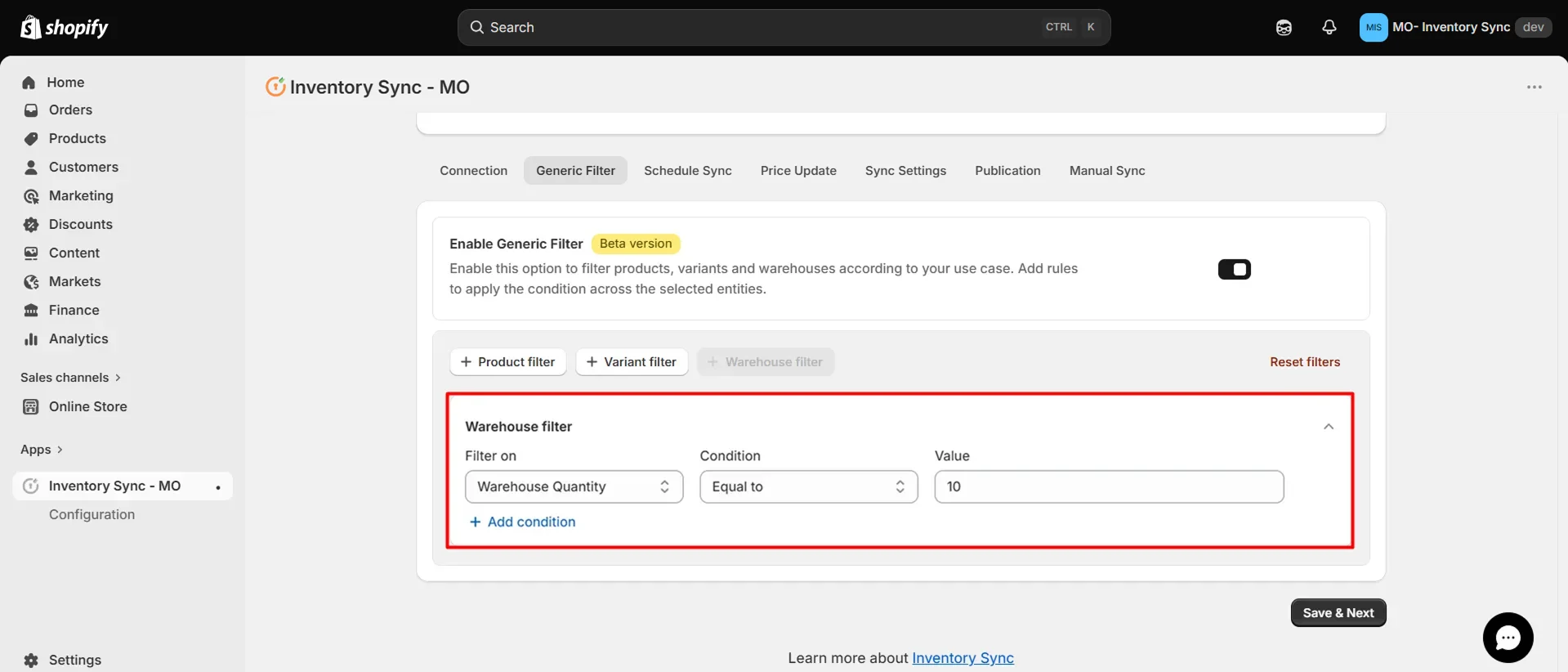Select the Generic Filter tab

click(x=575, y=171)
